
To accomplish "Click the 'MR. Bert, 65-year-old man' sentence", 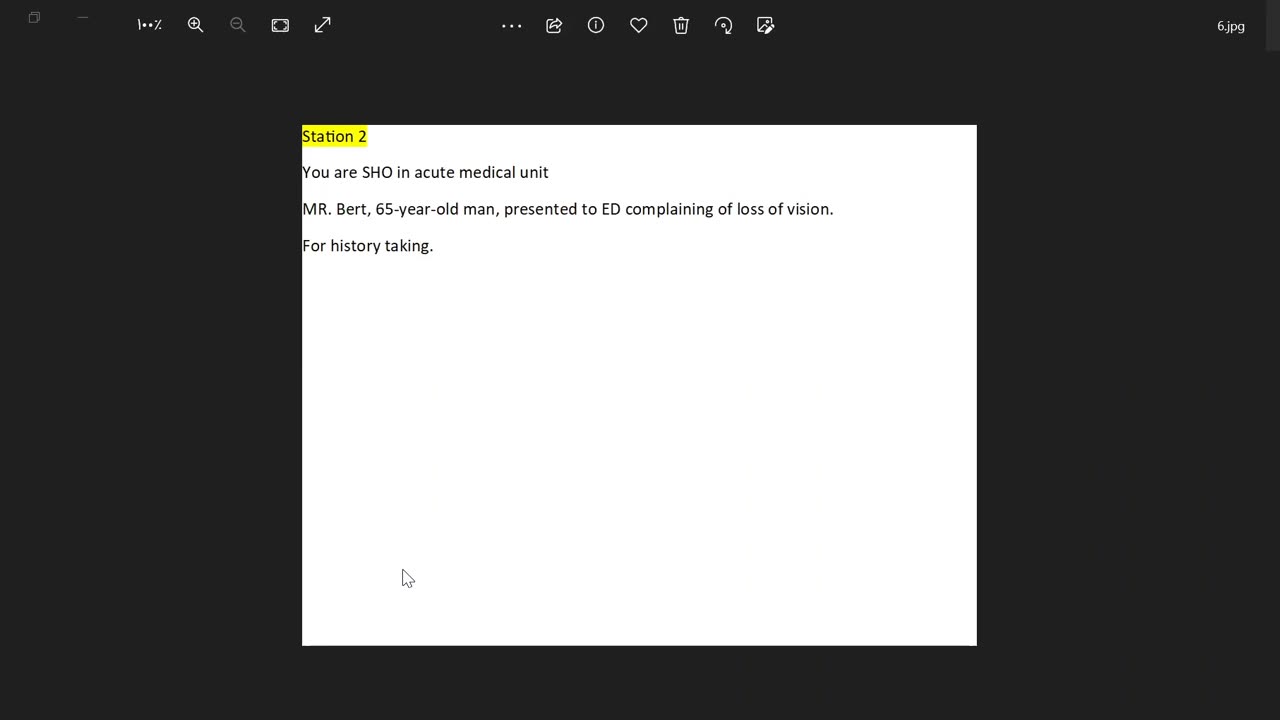I will 567,209.
